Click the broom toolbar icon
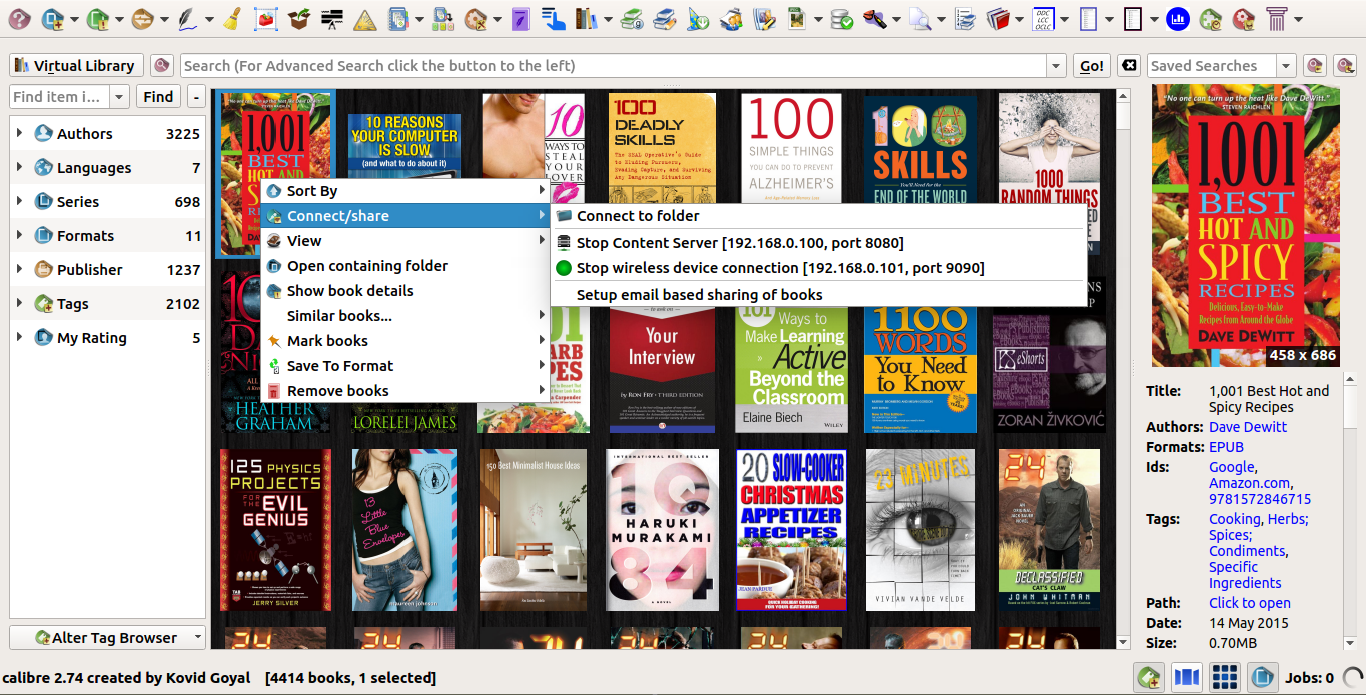The image size is (1366, 695). 231,18
